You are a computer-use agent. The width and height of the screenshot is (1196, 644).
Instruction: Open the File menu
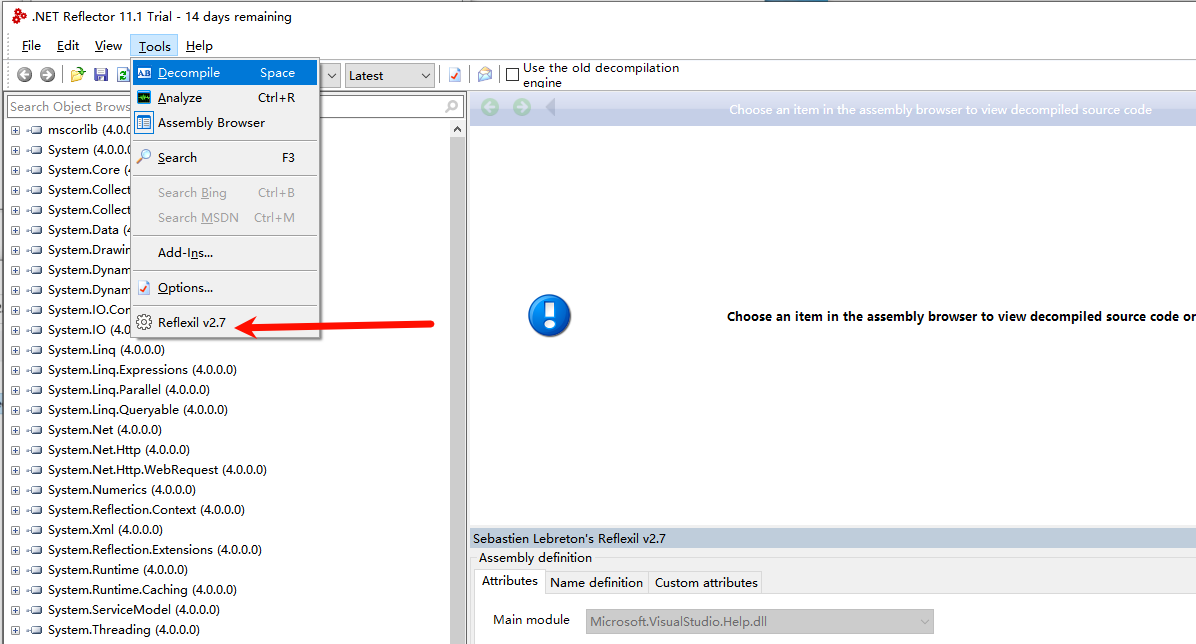click(x=31, y=46)
